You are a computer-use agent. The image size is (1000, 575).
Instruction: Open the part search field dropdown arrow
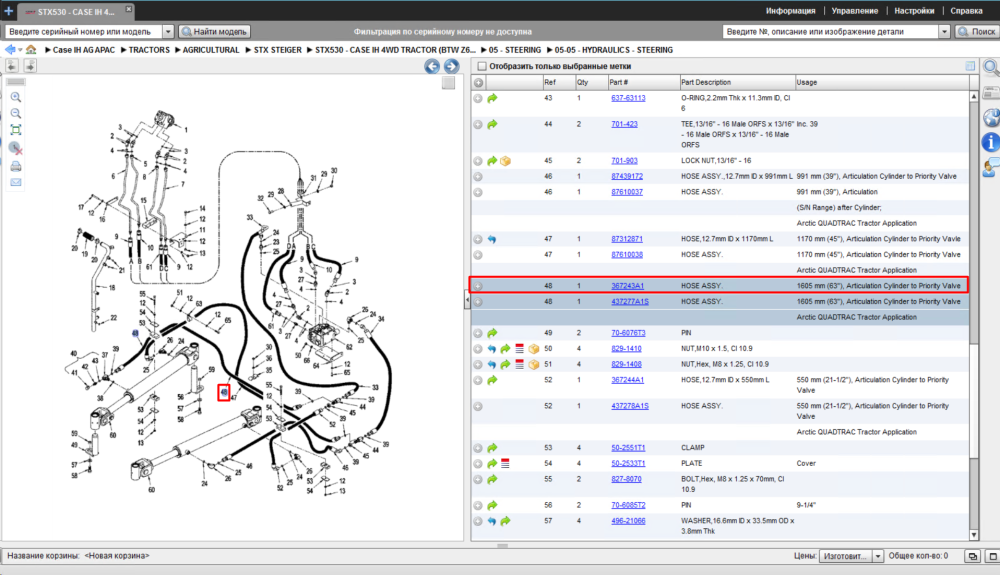pyautogui.click(x=945, y=31)
